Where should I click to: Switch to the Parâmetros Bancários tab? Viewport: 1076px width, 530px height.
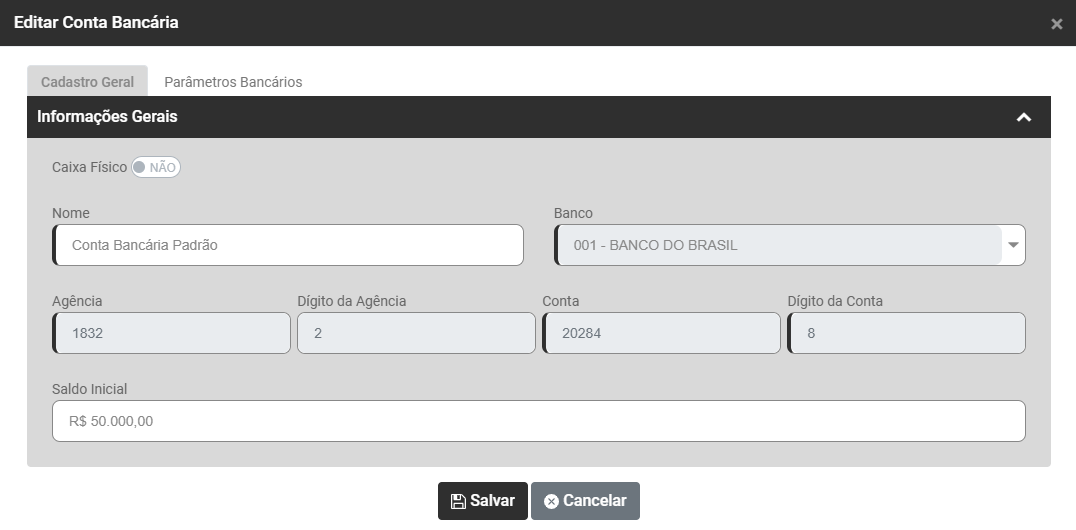pyautogui.click(x=233, y=82)
